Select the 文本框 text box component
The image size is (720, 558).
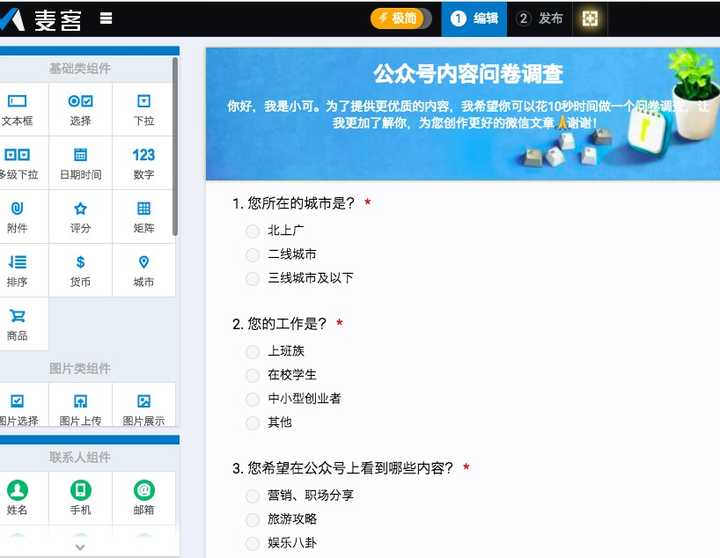pyautogui.click(x=18, y=110)
